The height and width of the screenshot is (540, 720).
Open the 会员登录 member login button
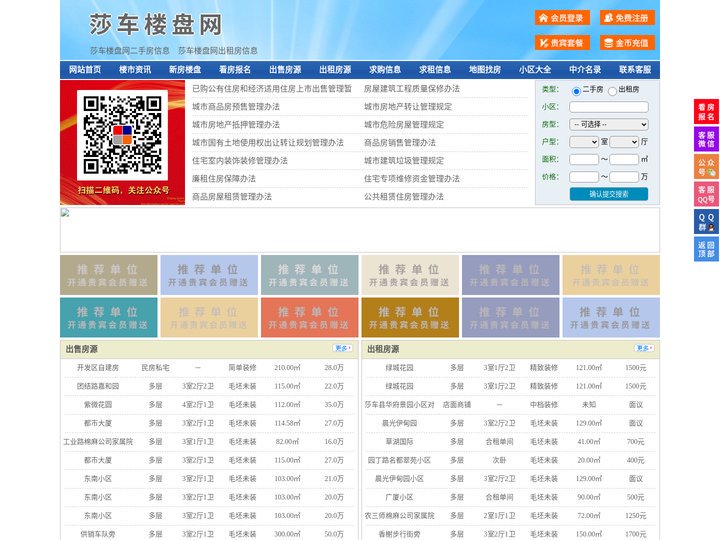(562, 18)
